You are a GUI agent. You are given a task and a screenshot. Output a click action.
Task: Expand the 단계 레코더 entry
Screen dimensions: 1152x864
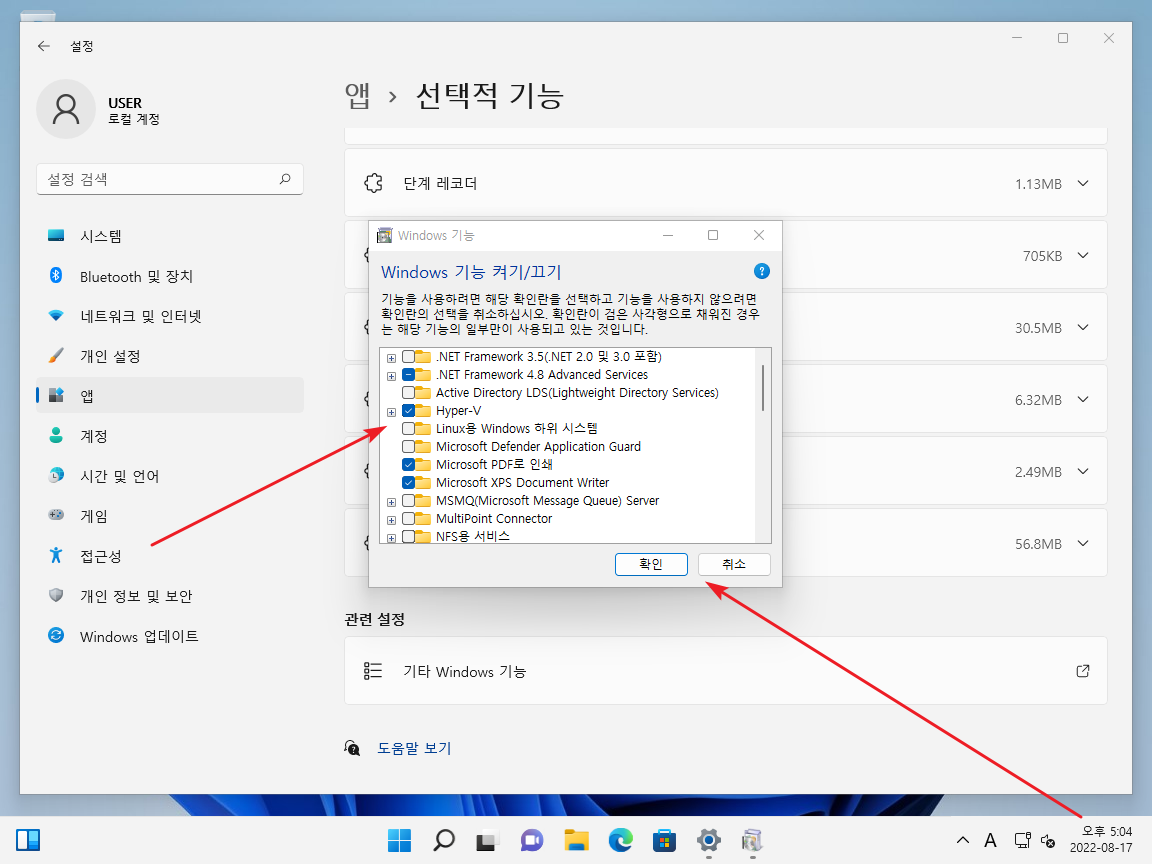coord(1083,184)
